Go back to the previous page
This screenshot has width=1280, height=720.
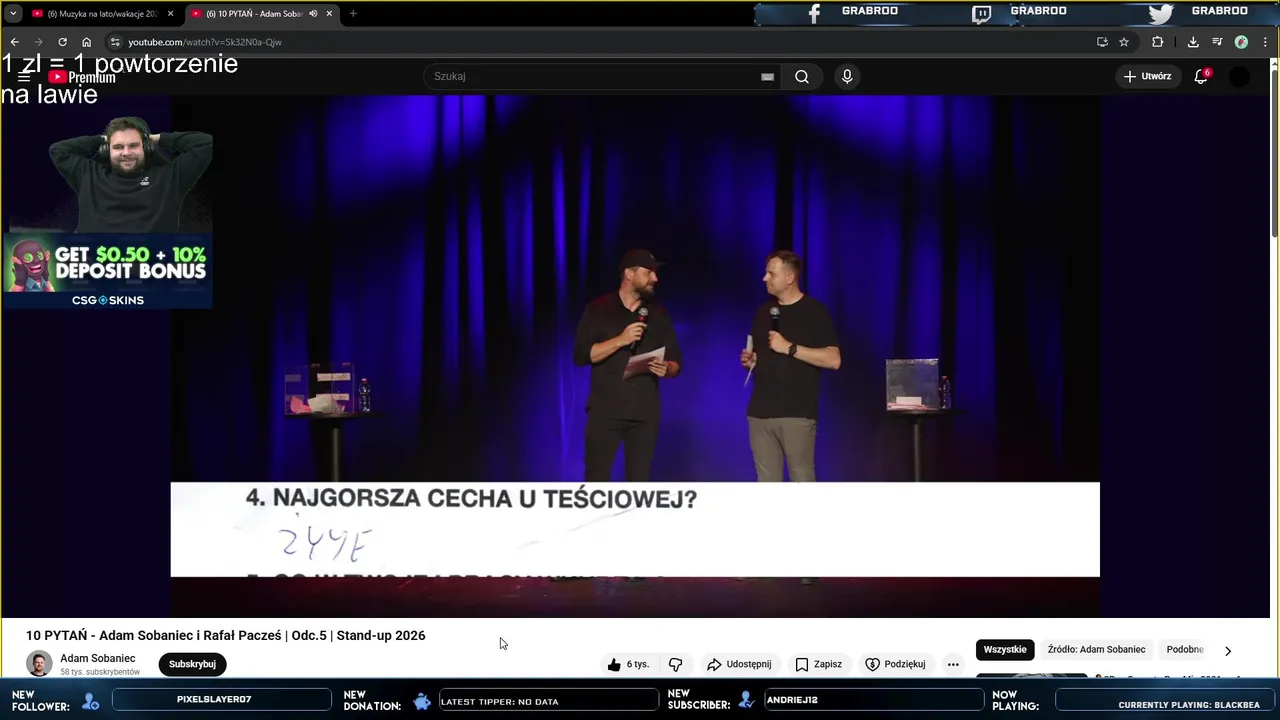click(x=14, y=42)
